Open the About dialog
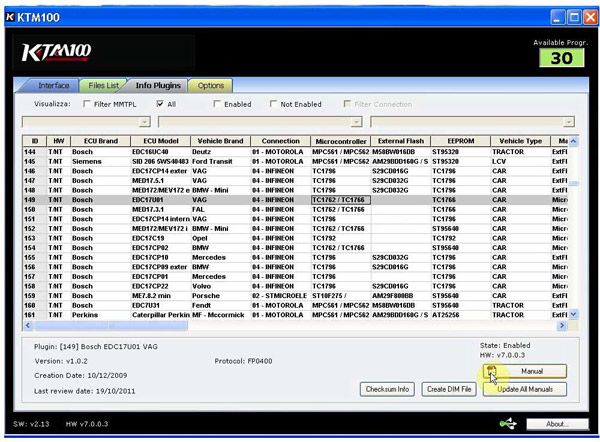The height and width of the screenshot is (442, 600). pos(557,424)
